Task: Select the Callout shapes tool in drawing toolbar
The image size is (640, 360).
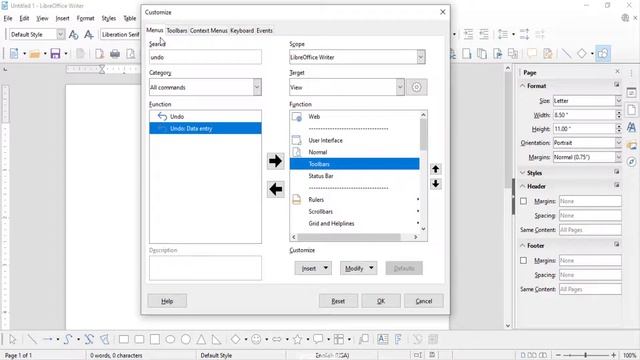Action: 318,339
